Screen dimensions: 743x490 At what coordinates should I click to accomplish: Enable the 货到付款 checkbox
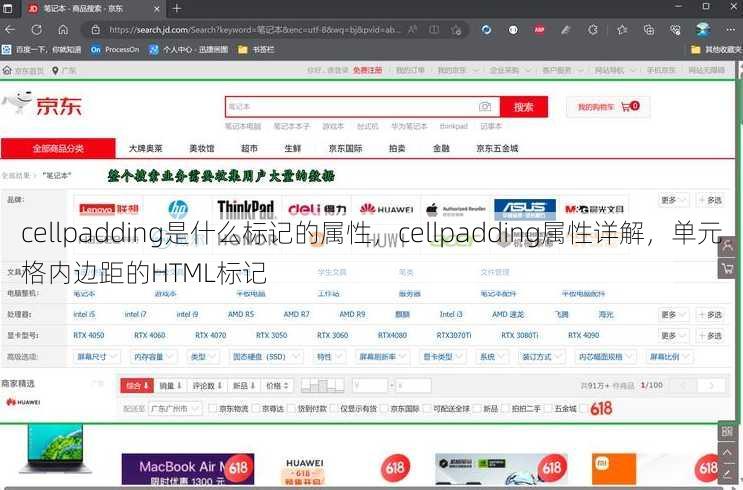(291, 408)
